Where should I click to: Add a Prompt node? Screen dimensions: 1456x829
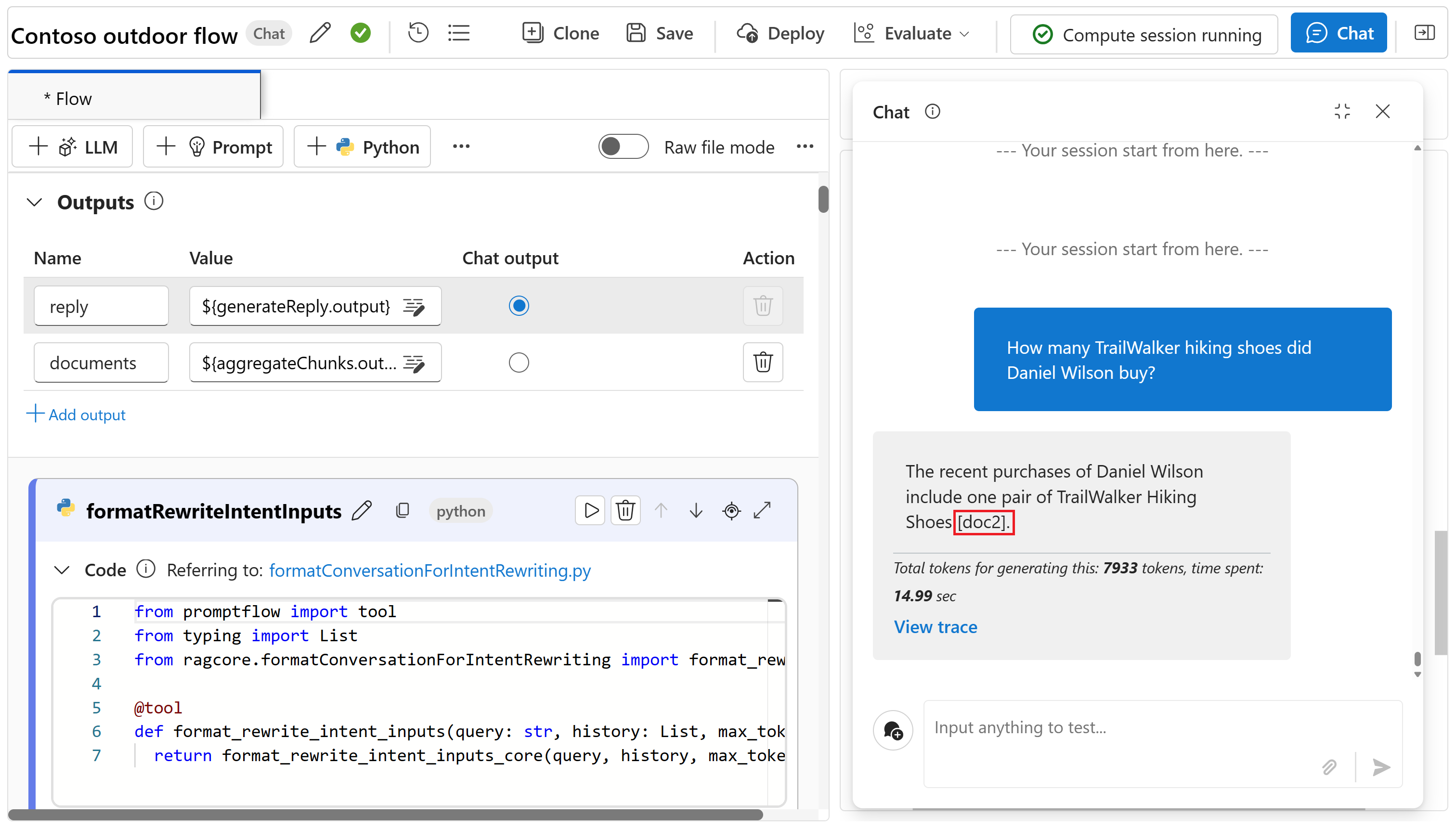click(x=213, y=147)
